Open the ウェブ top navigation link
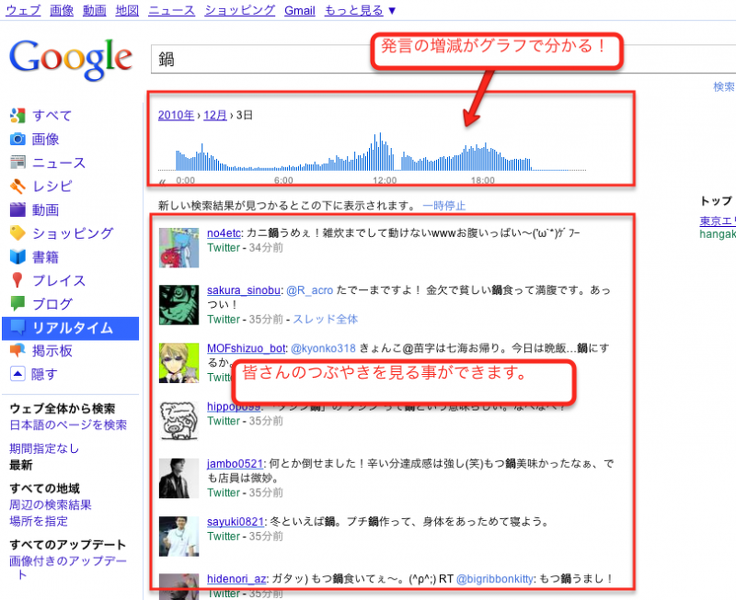Image resolution: width=736 pixels, height=600 pixels. click(23, 10)
